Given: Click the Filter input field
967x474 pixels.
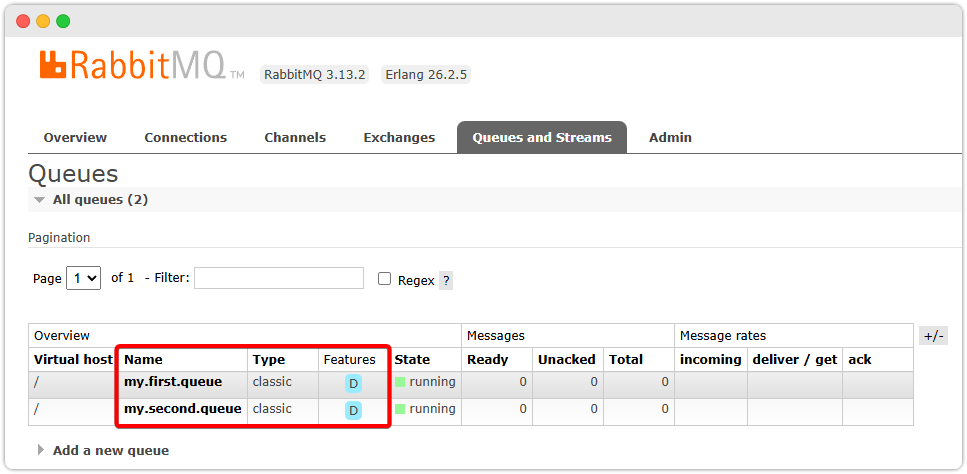Looking at the screenshot, I should pyautogui.click(x=279, y=278).
